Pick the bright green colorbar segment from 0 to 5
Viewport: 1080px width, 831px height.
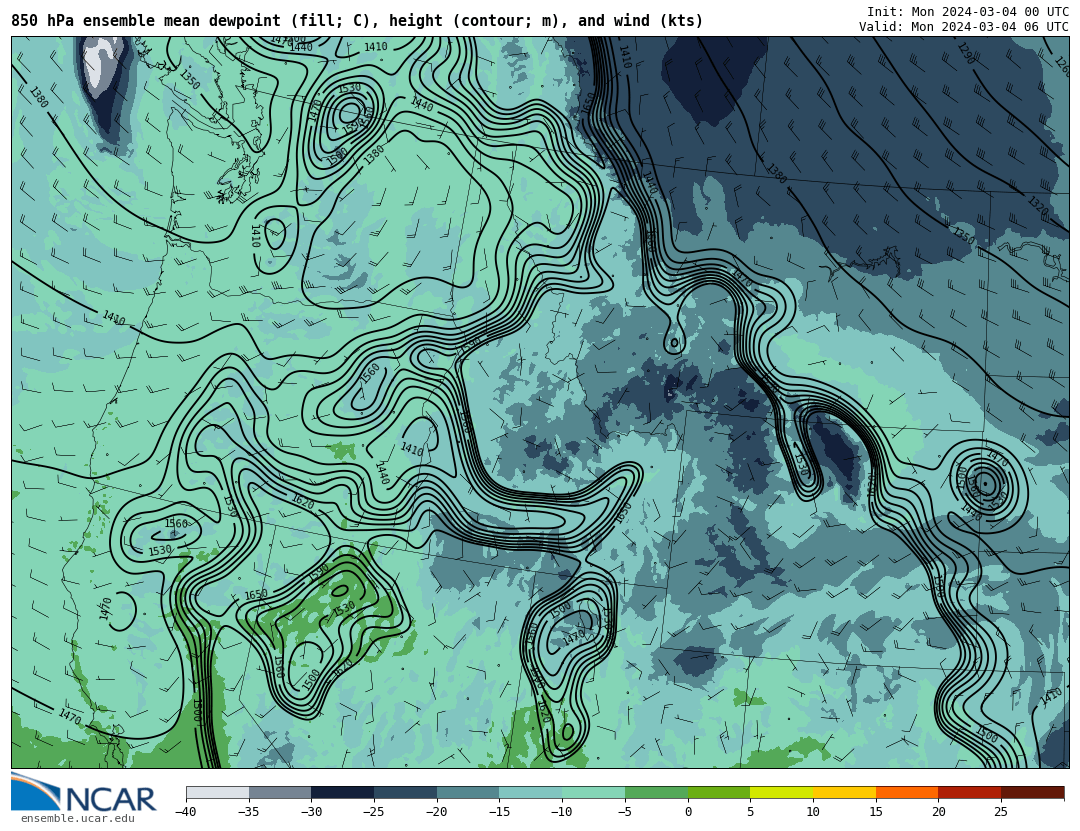click(718, 792)
